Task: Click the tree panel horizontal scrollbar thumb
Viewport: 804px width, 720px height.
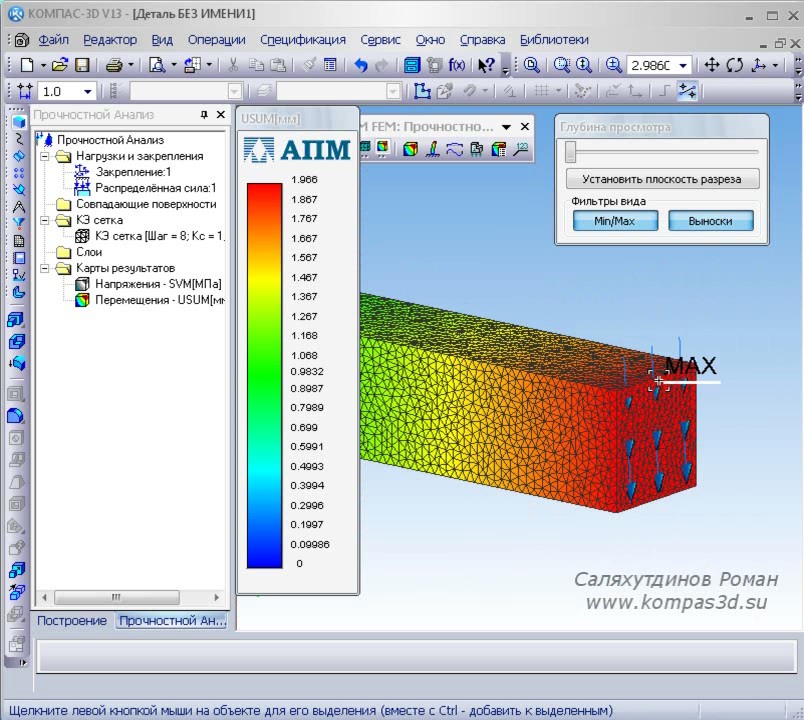Action: 116,597
